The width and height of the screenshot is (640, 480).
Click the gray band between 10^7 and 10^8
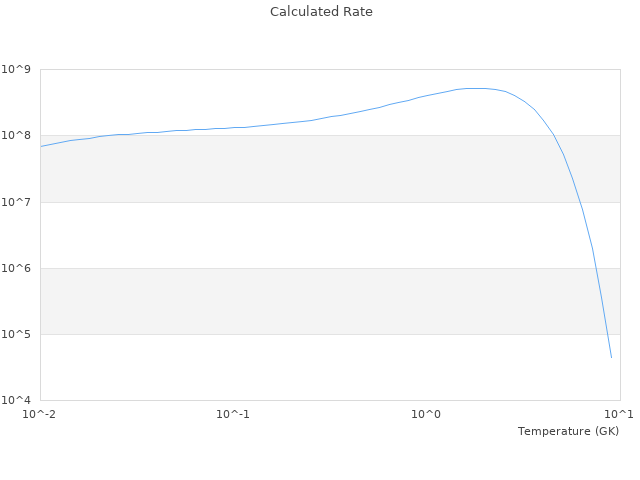(x=300, y=169)
